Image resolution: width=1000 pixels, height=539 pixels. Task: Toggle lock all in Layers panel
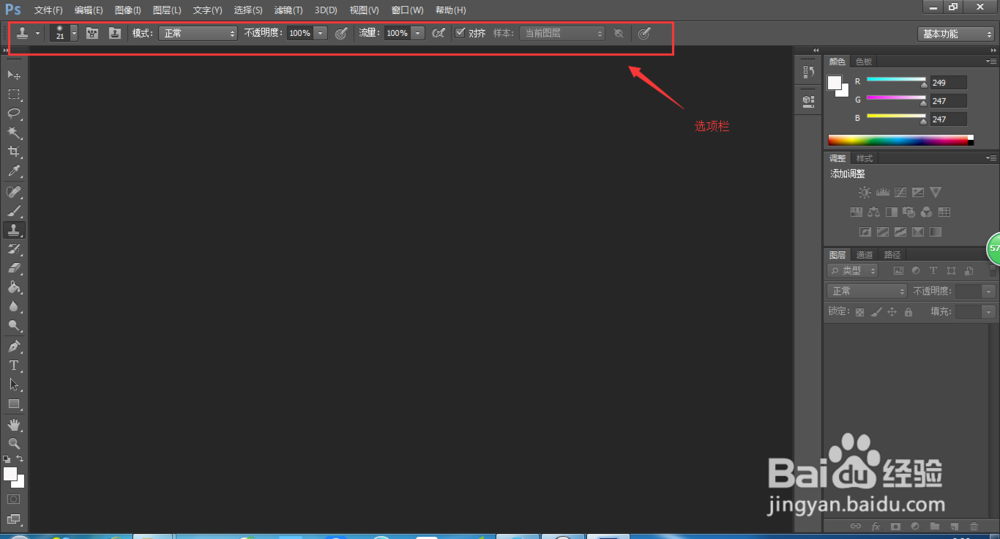coord(908,312)
